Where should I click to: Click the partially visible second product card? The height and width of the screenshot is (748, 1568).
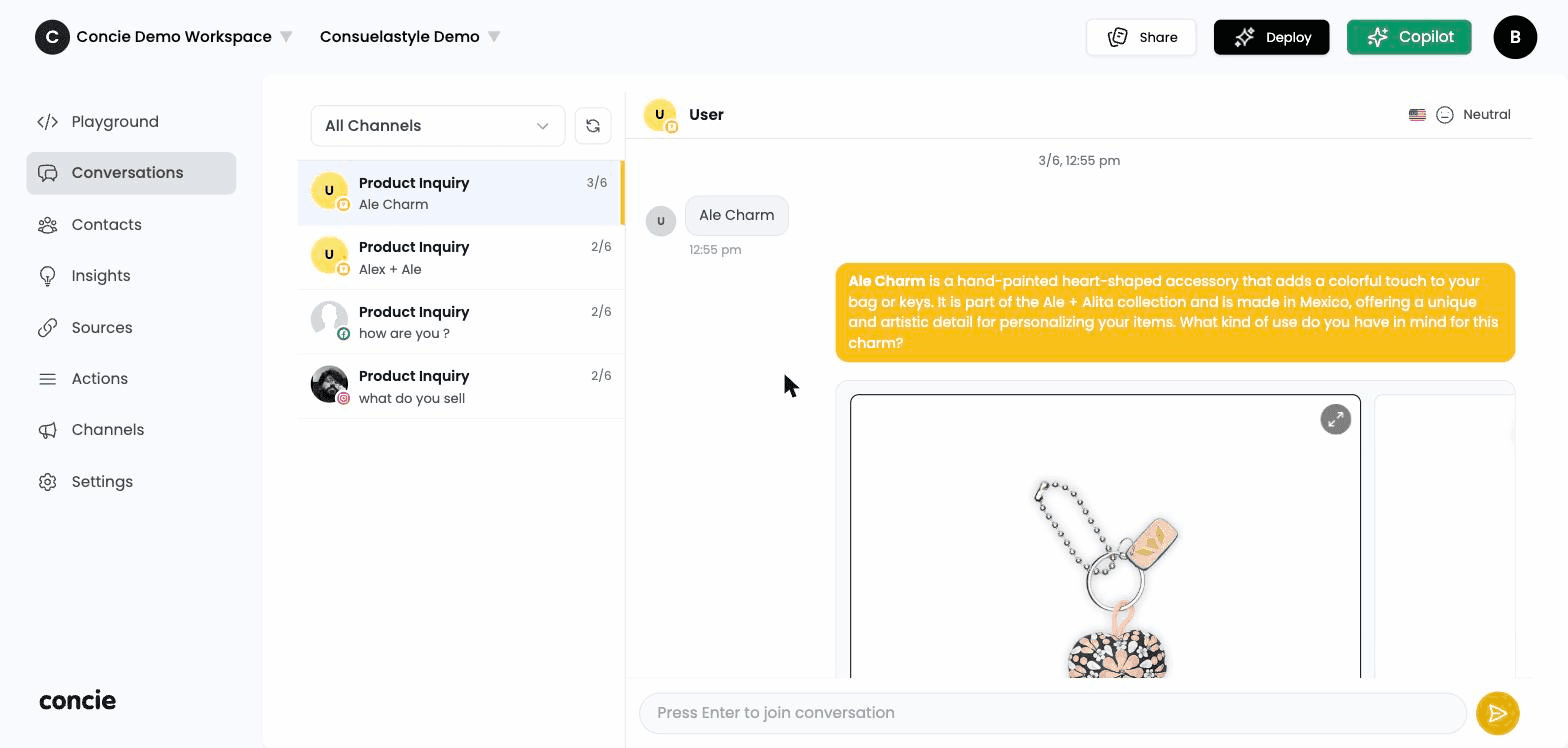1444,536
